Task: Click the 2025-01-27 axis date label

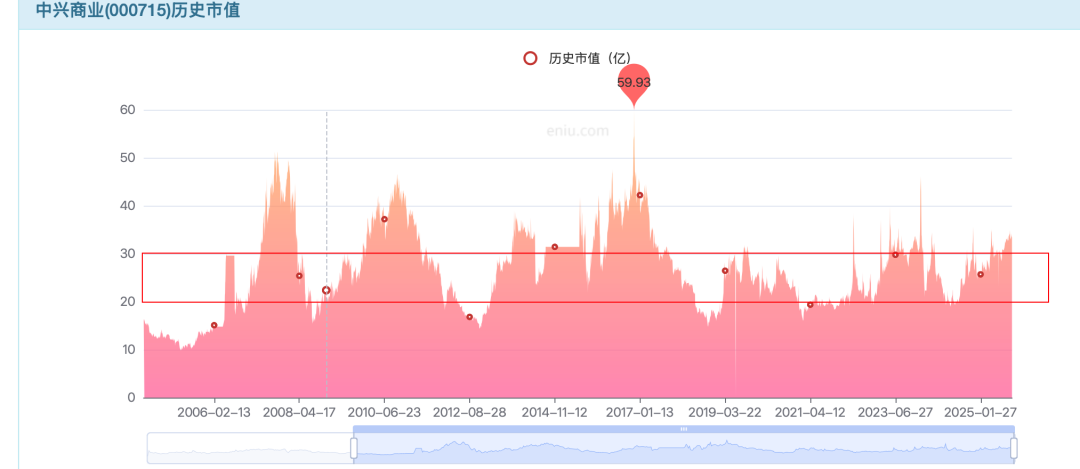Action: click(x=981, y=413)
